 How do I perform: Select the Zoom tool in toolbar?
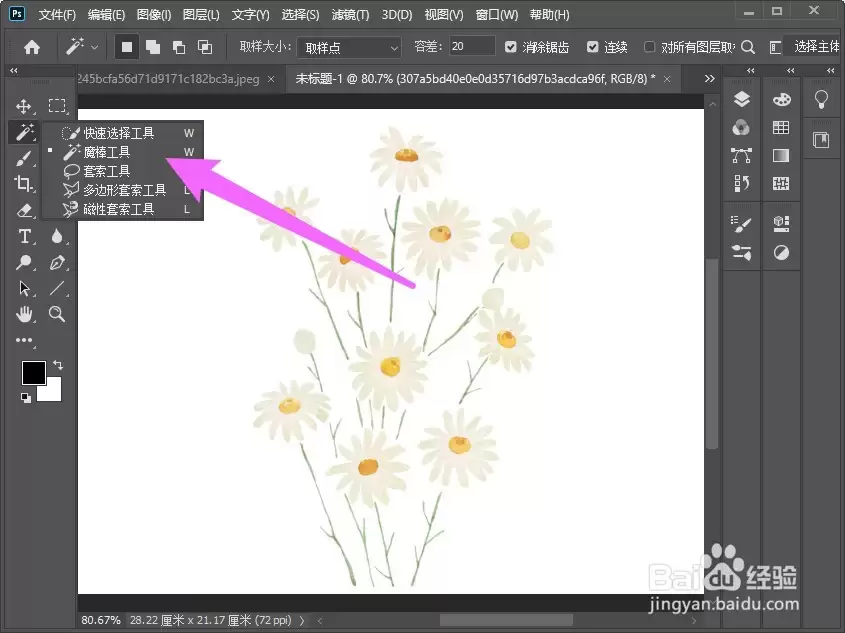(57, 314)
